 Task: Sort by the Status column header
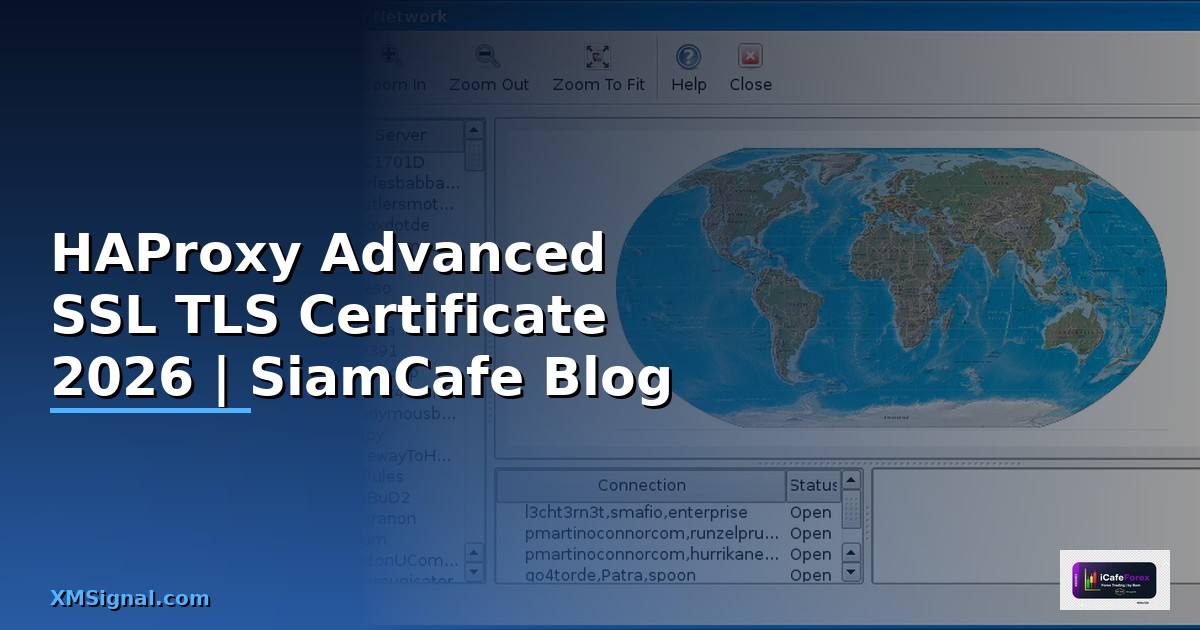[x=812, y=486]
